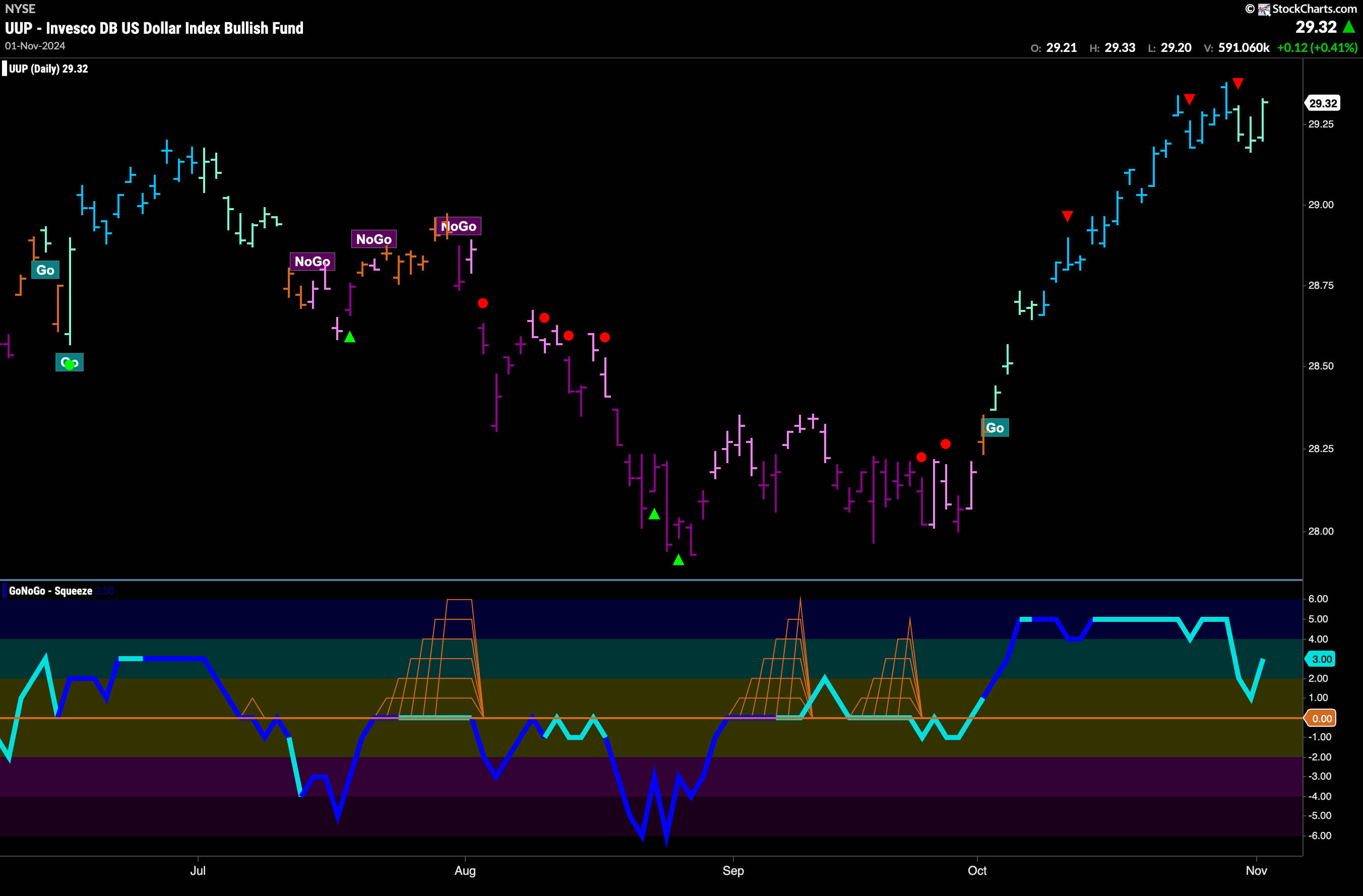Click the 6.00 oscillator axis label
1363x896 pixels.
(x=1318, y=599)
